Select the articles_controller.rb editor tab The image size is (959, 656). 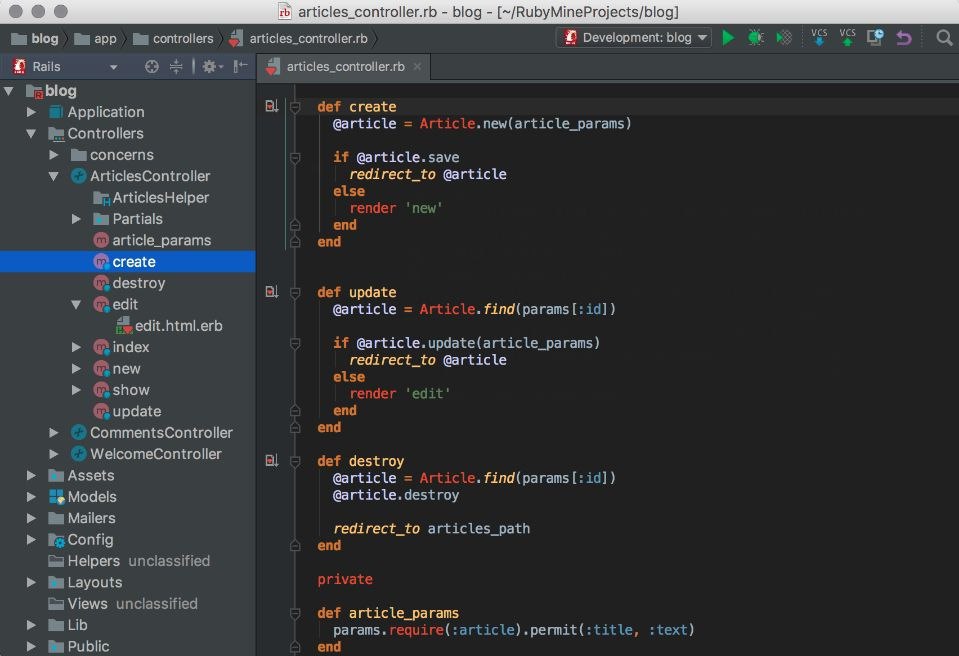pyautogui.click(x=344, y=66)
